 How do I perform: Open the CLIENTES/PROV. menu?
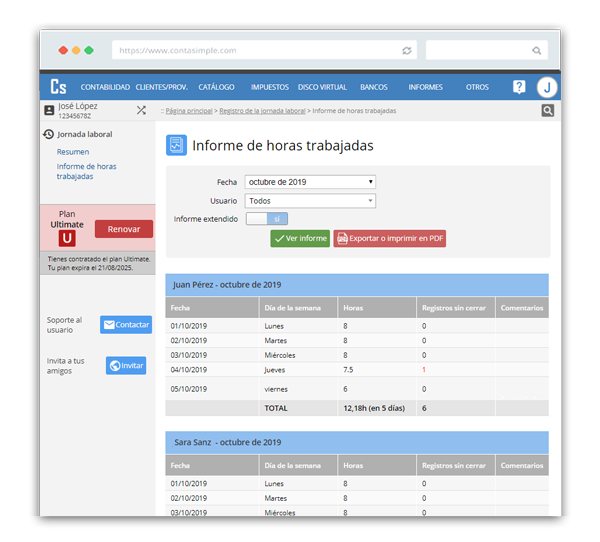pos(161,87)
